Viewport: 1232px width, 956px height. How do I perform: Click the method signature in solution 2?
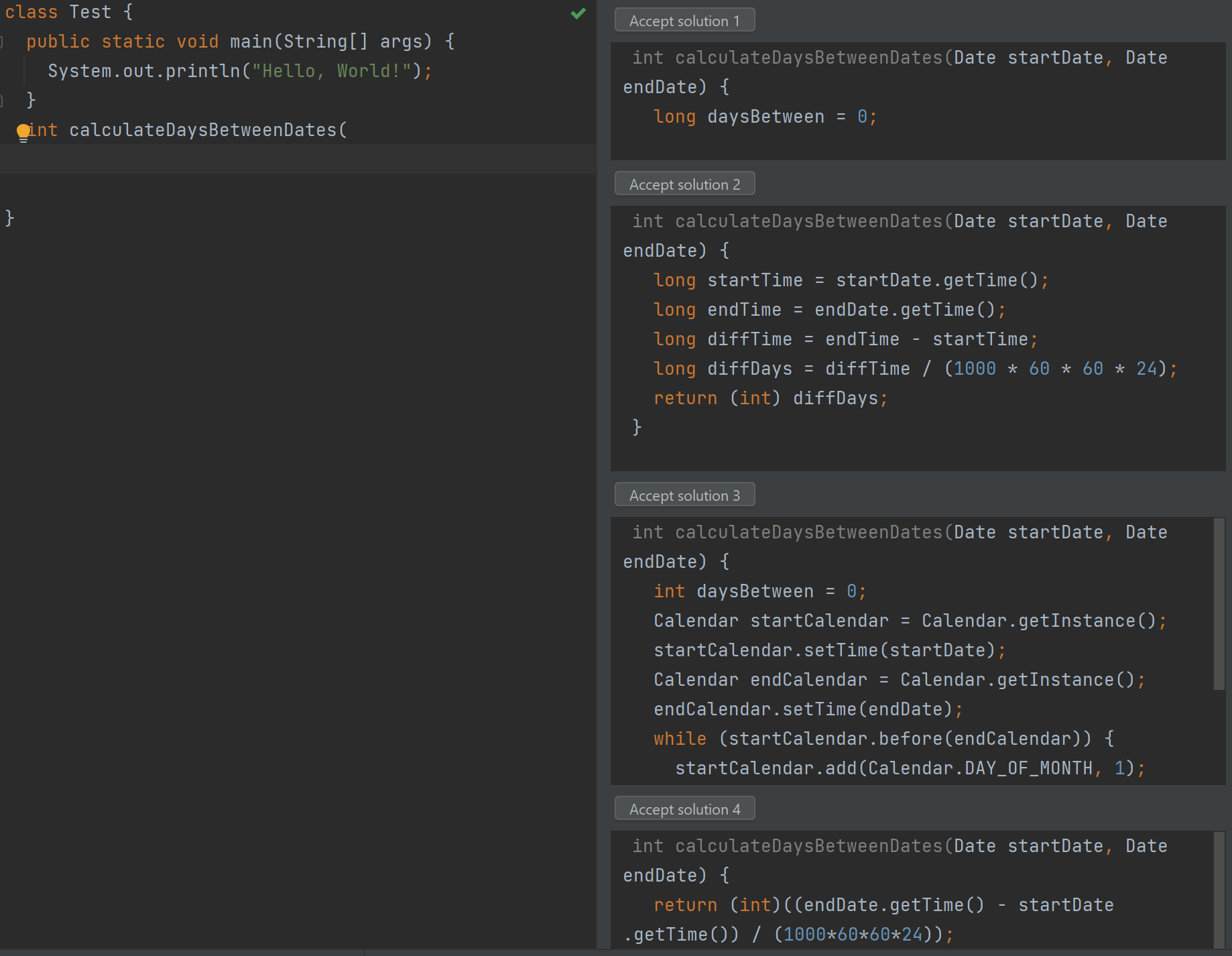(x=896, y=236)
